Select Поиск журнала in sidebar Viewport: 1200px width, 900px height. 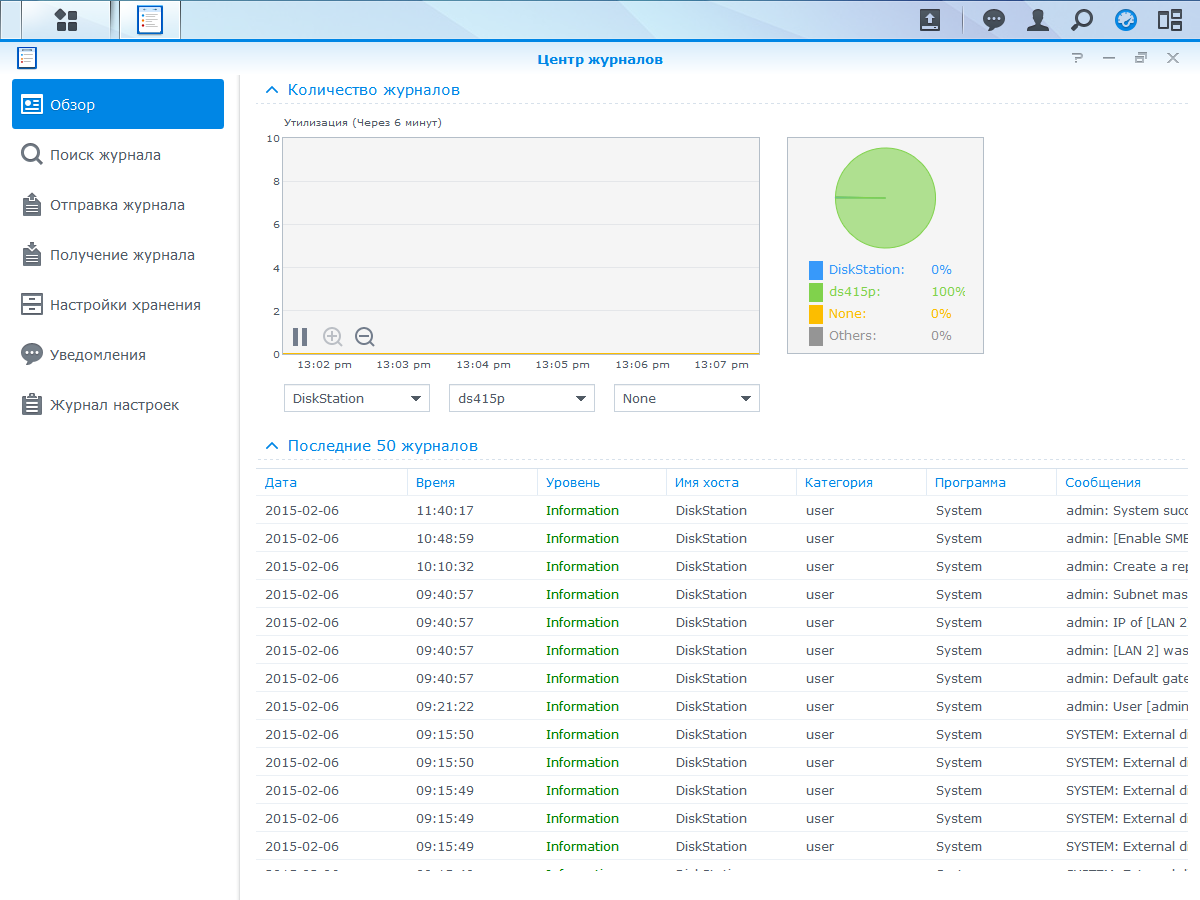pyautogui.click(x=105, y=155)
